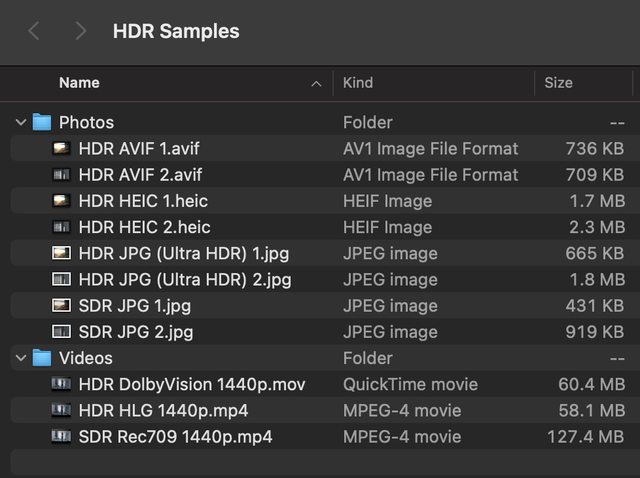Select the Videos folder icon
The height and width of the screenshot is (478, 640).
point(42,358)
